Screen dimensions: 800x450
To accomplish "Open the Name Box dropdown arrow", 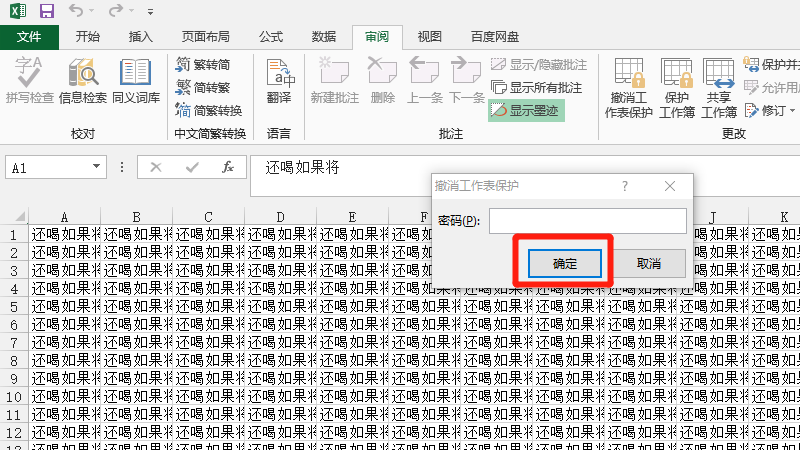I will click(97, 168).
